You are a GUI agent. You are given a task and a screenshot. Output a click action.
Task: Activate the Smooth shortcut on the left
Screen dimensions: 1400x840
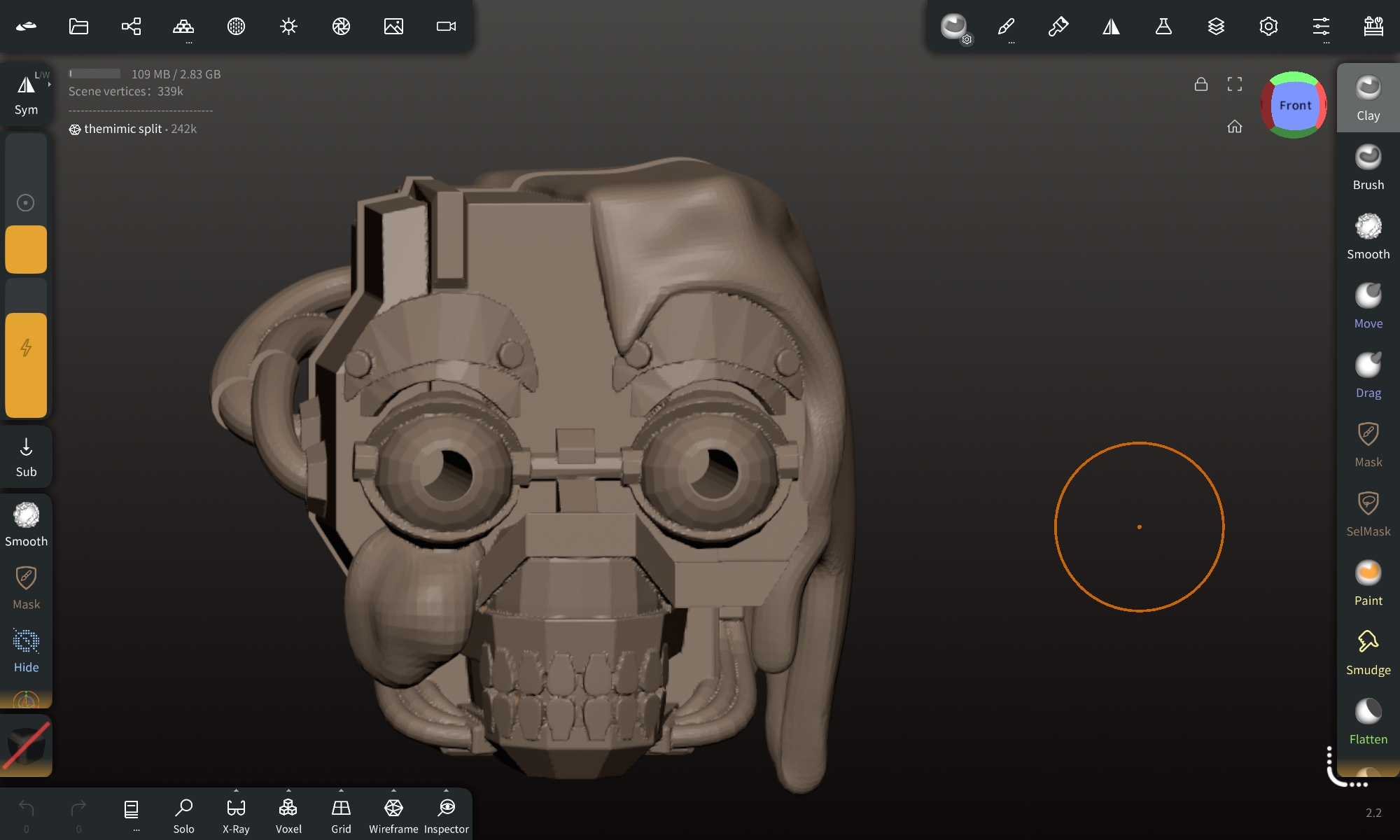point(26,525)
